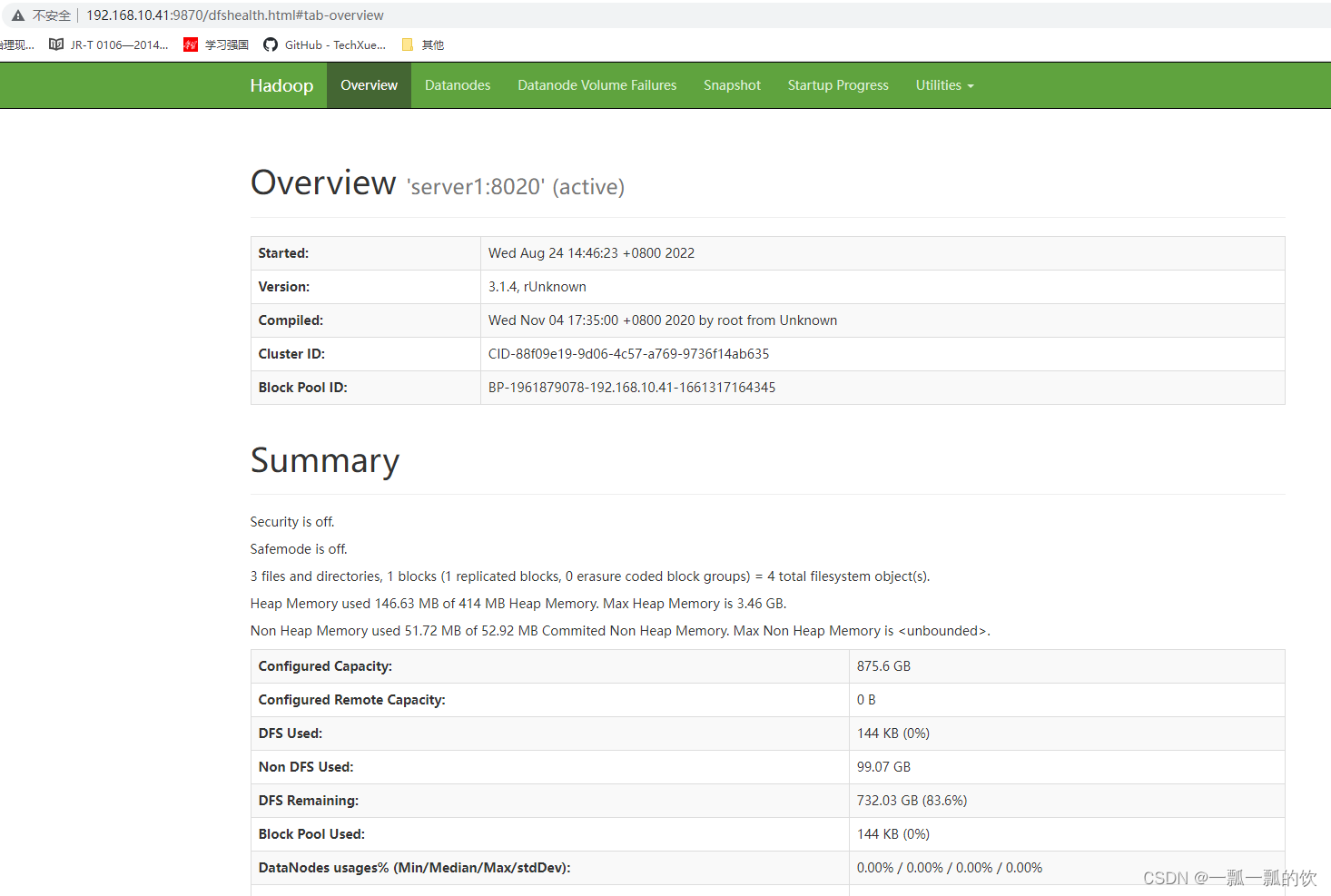
Task: Click the Summary heading
Action: click(x=325, y=461)
